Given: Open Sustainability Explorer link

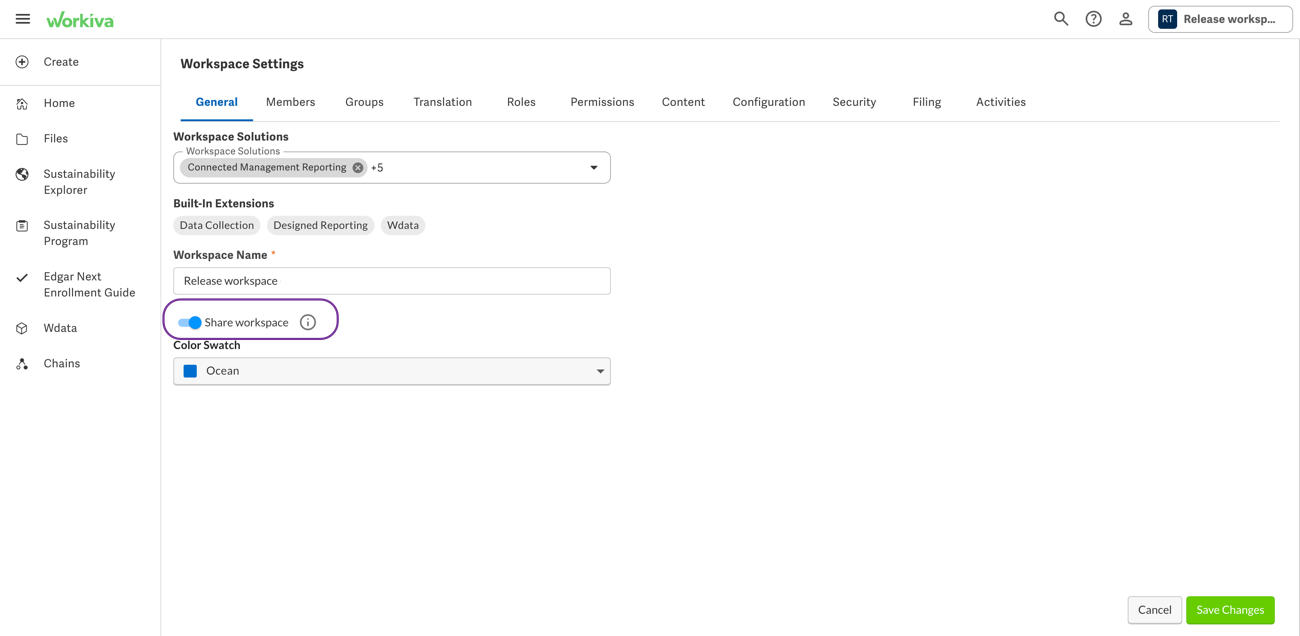Looking at the screenshot, I should 80,182.
